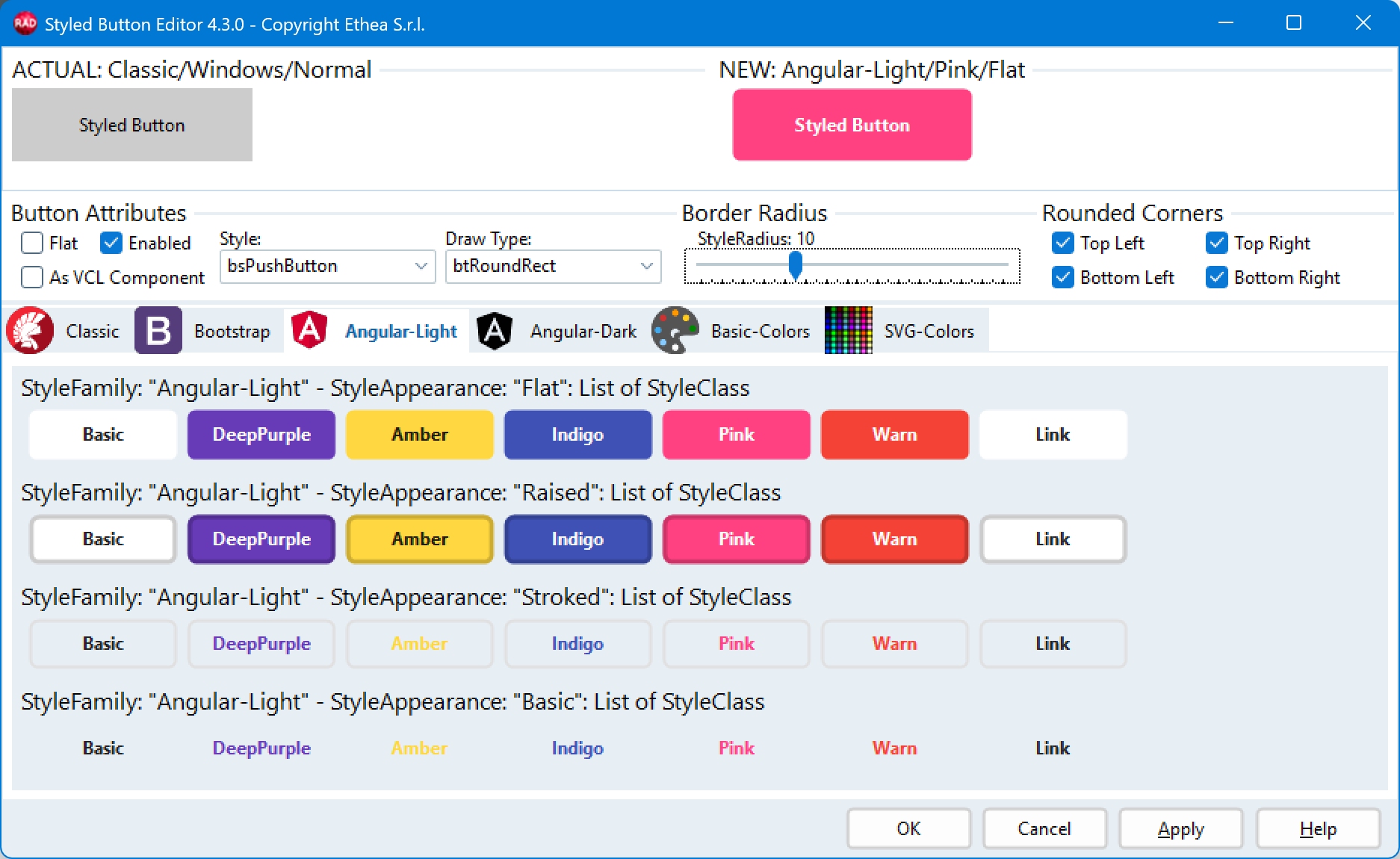Pick Stroked Amber style button

[x=420, y=644]
